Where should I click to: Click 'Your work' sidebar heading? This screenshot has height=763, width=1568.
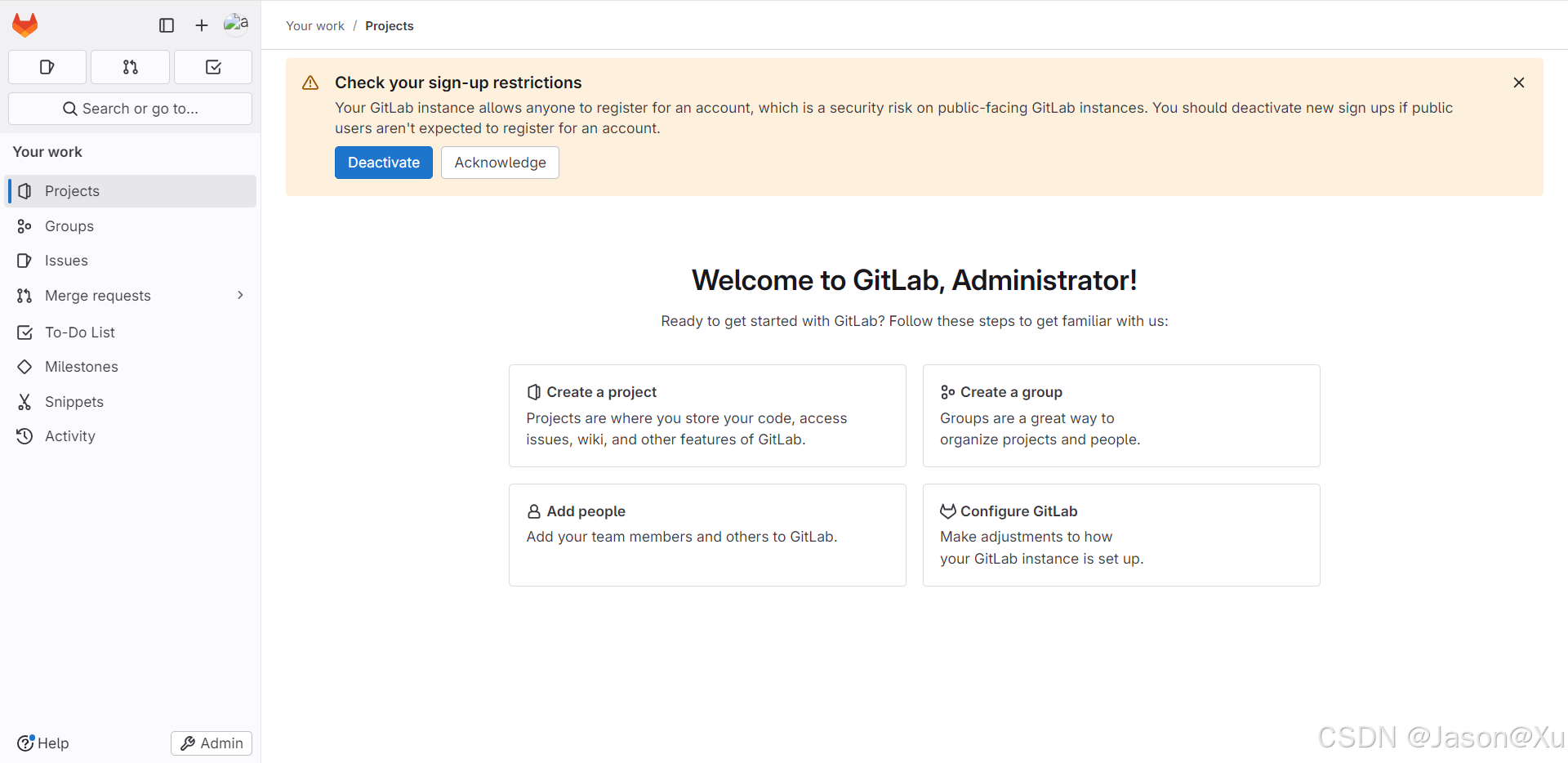pos(47,152)
